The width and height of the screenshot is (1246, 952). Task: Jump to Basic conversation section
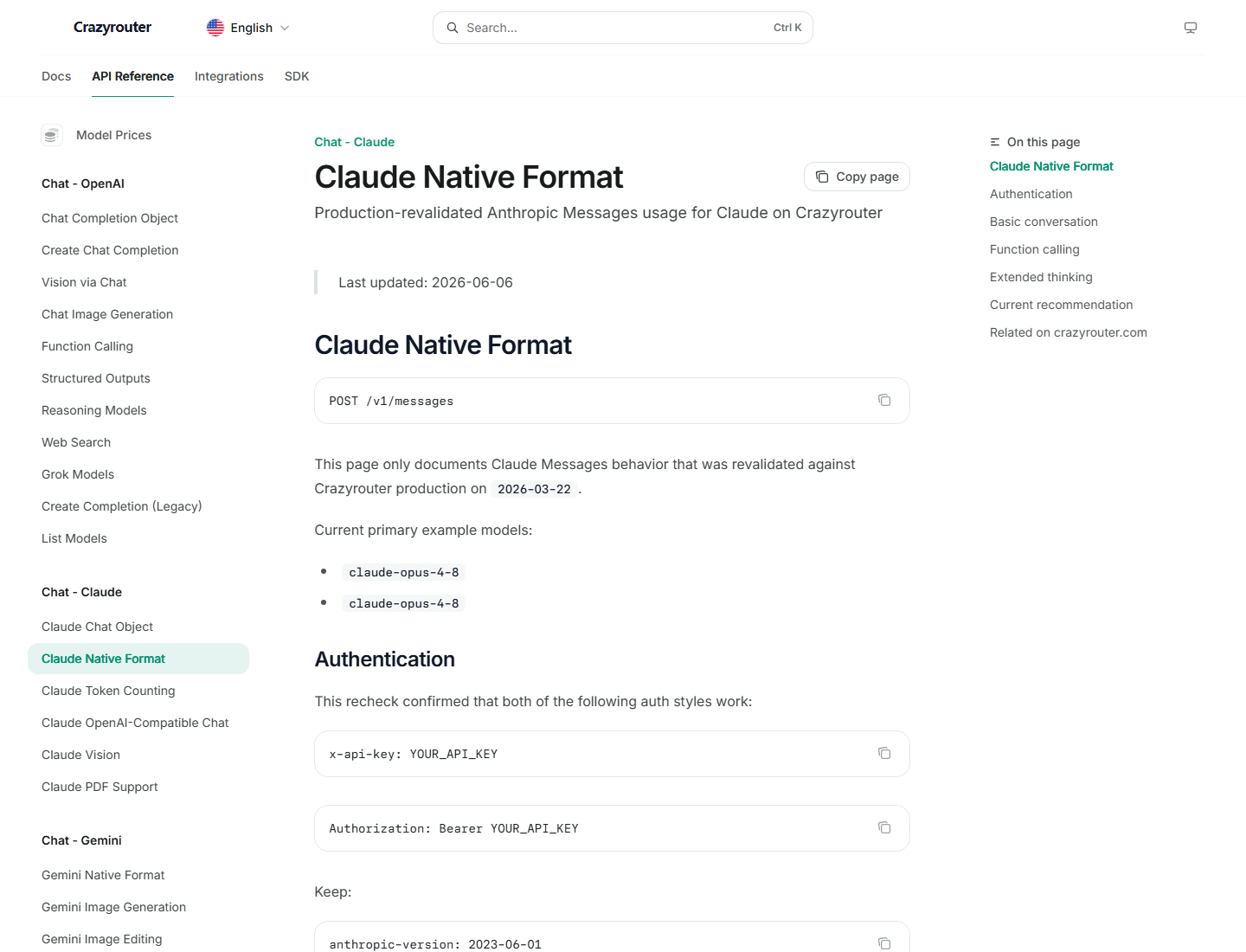(1044, 222)
